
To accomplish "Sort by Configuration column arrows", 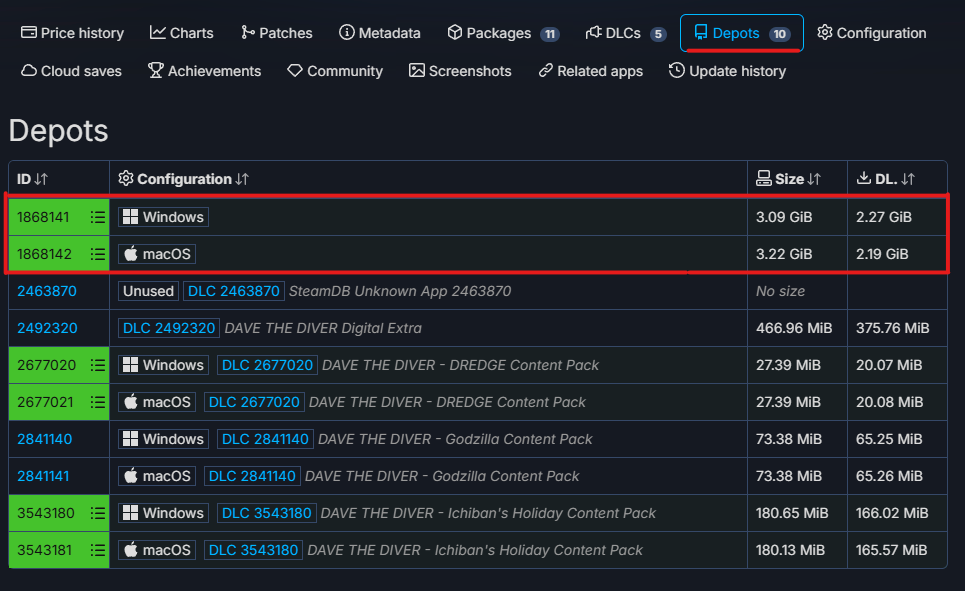I will tap(242, 179).
